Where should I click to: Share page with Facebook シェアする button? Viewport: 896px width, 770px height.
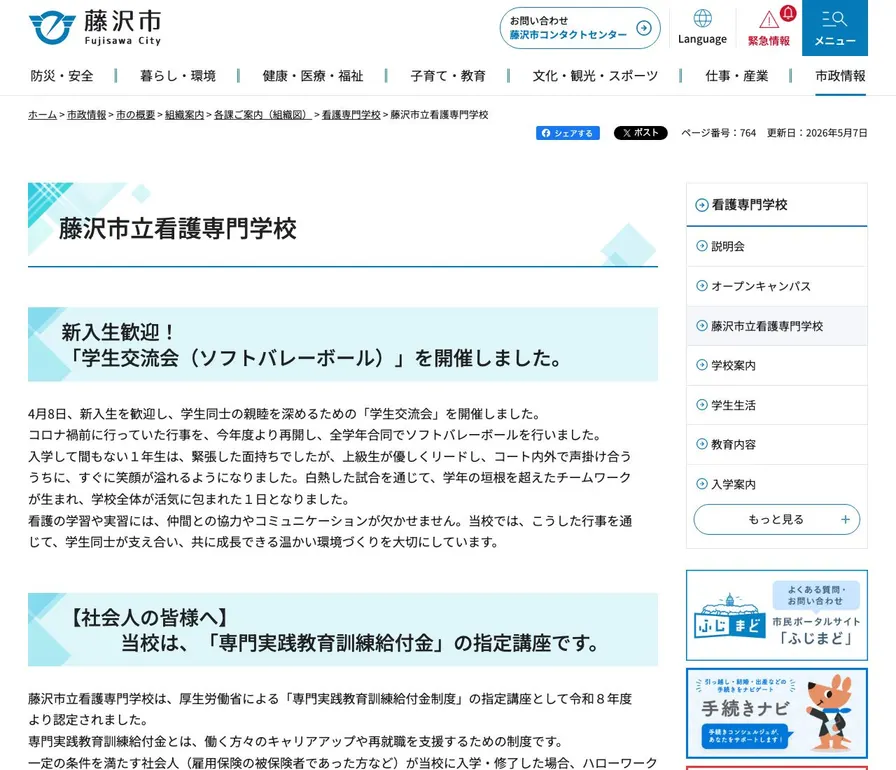pyautogui.click(x=567, y=133)
